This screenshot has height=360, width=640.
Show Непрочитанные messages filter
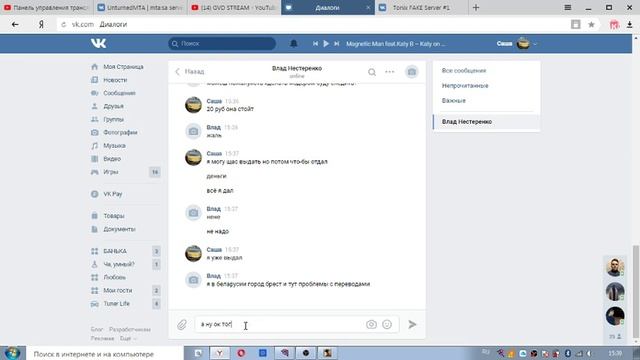coord(465,86)
